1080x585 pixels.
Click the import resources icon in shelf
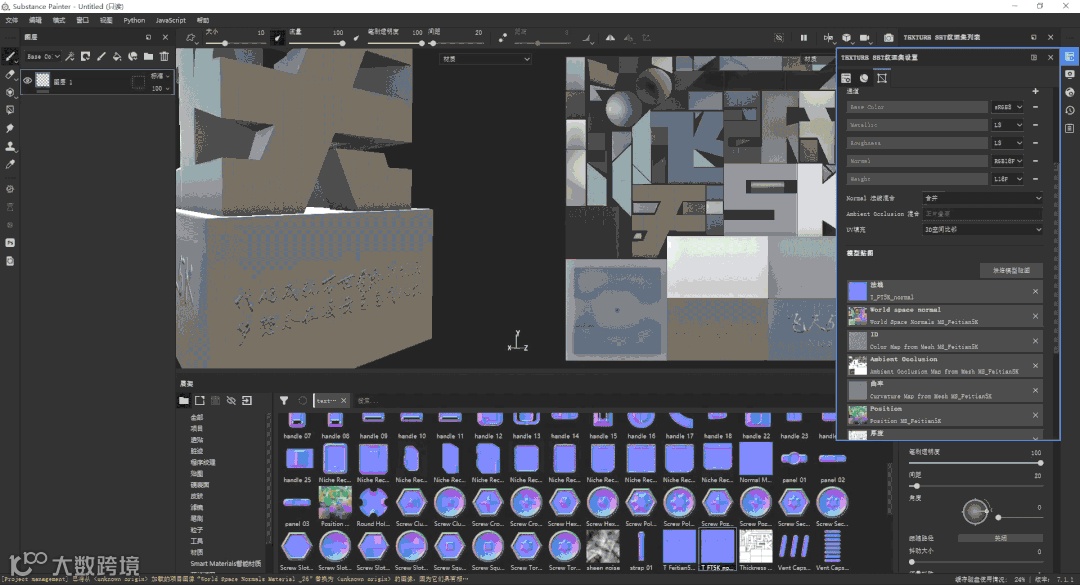(247, 400)
